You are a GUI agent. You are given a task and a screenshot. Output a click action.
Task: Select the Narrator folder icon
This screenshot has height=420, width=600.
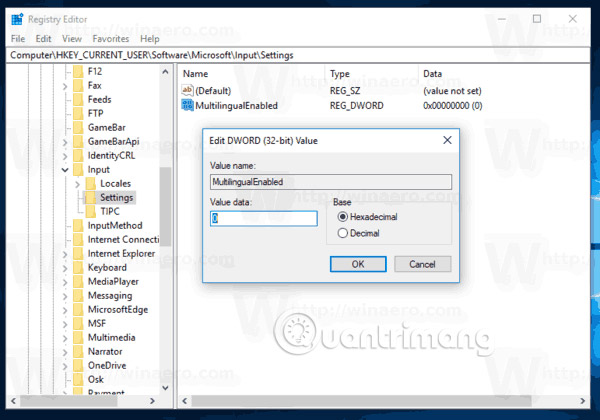[x=78, y=352]
